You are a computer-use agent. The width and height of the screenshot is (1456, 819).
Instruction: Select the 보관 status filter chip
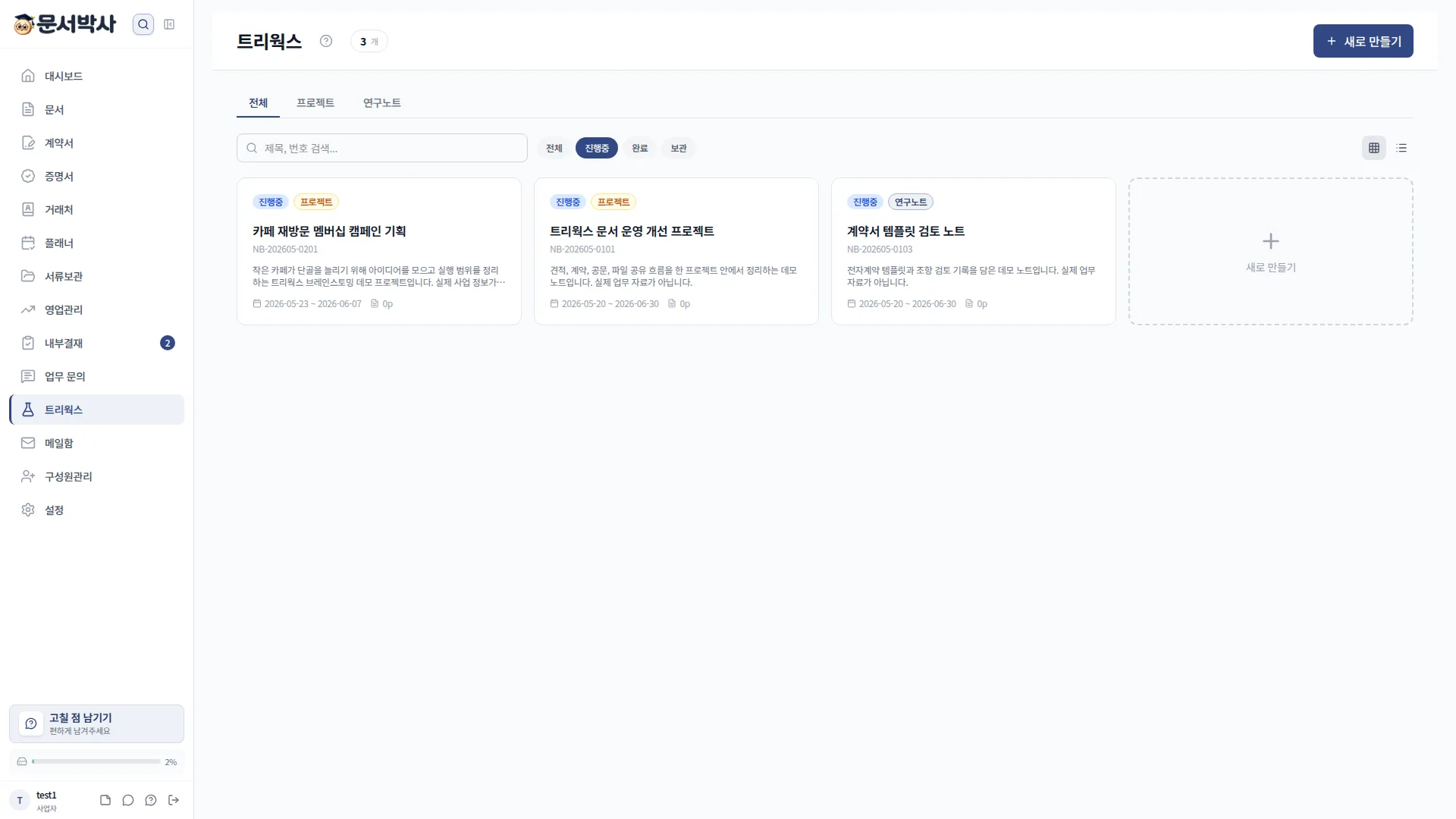[679, 148]
